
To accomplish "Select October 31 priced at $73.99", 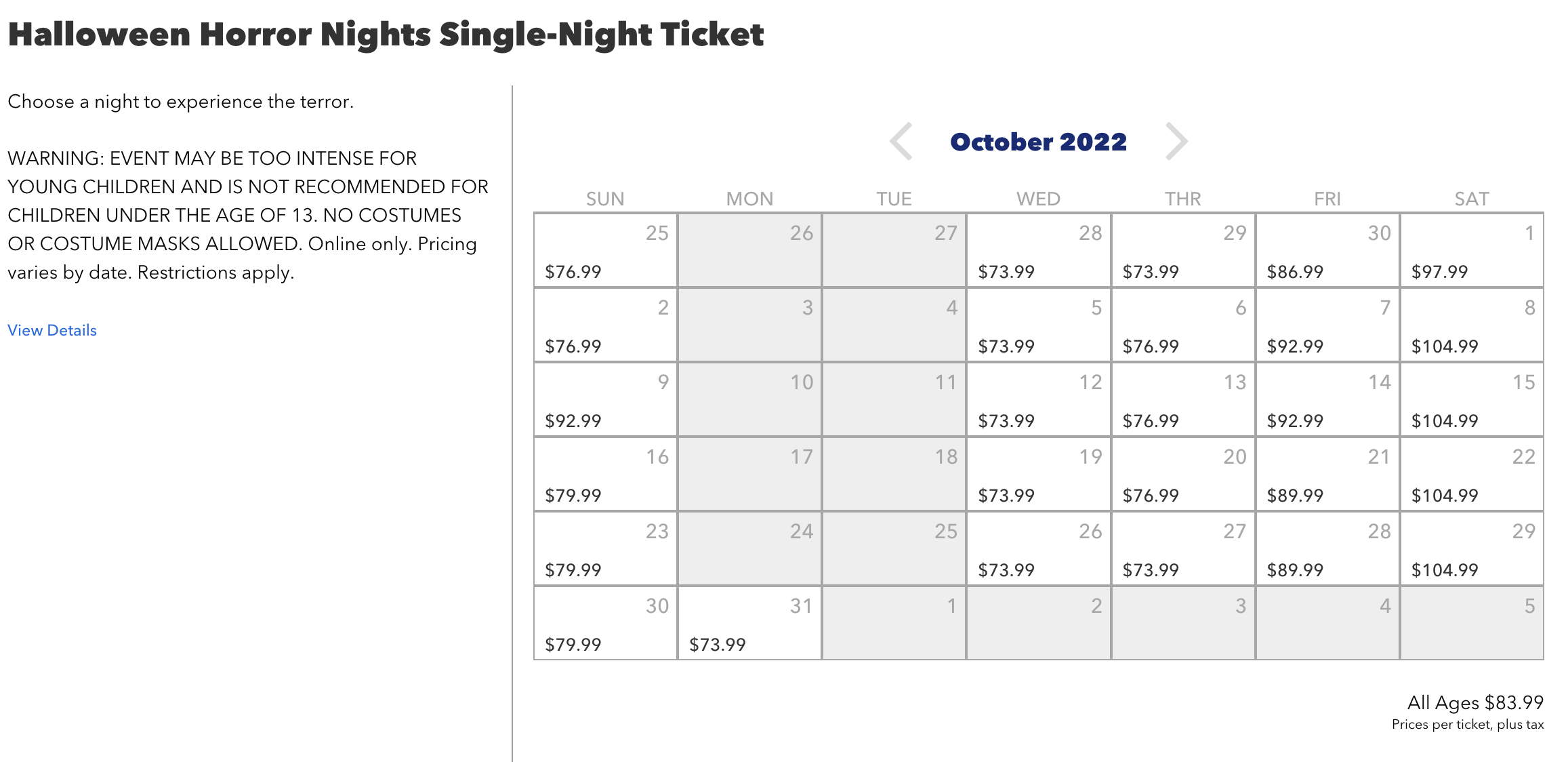I will click(749, 623).
